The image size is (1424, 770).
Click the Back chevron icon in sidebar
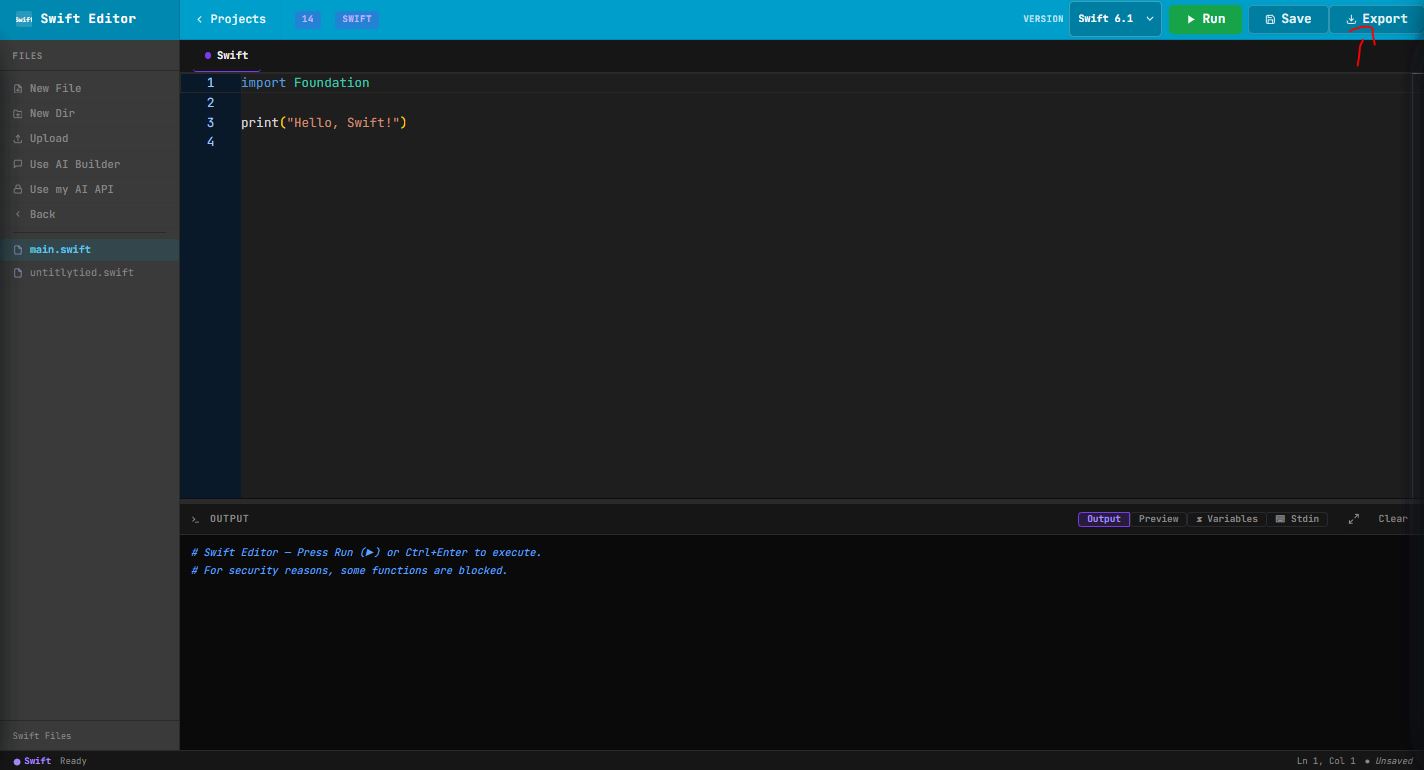point(18,214)
